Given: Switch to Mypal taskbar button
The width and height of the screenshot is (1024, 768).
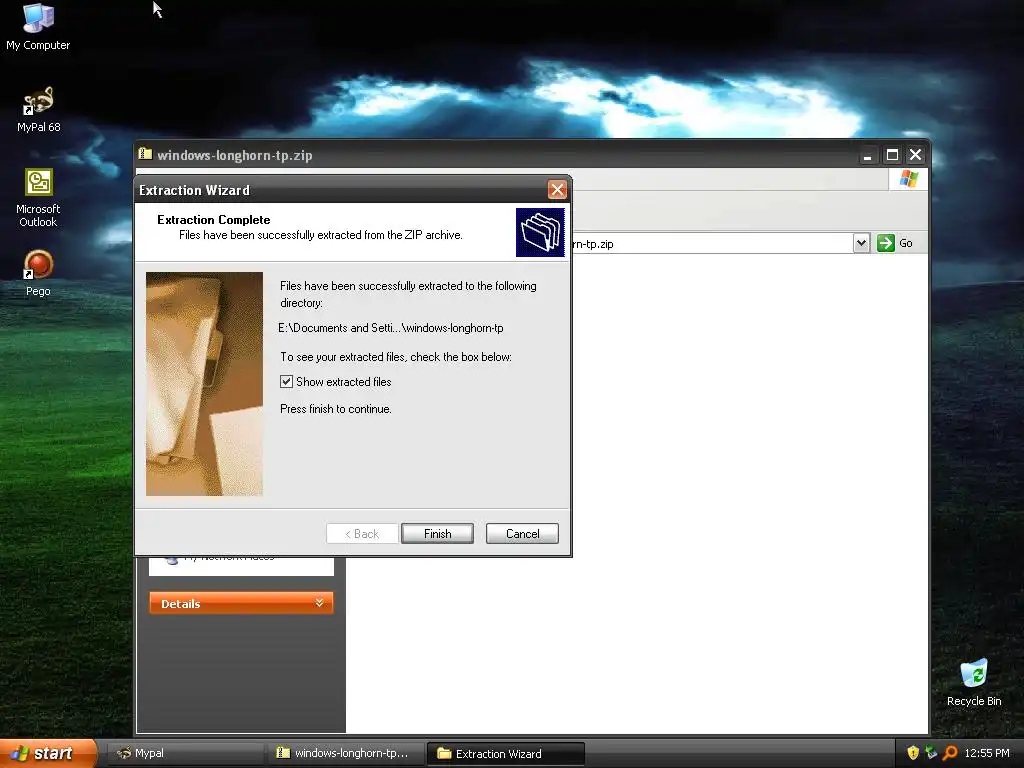Looking at the screenshot, I should pos(185,753).
